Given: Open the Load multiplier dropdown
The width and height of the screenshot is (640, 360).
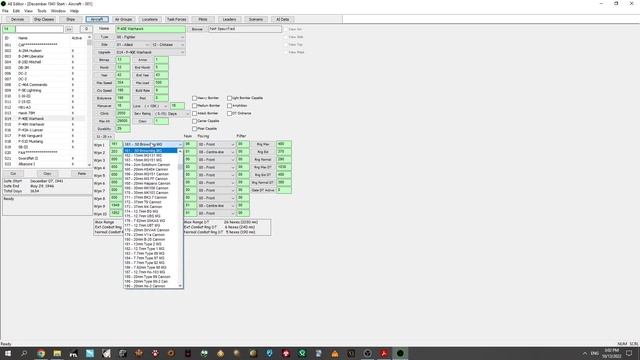Looking at the screenshot, I should pyautogui.click(x=156, y=106).
